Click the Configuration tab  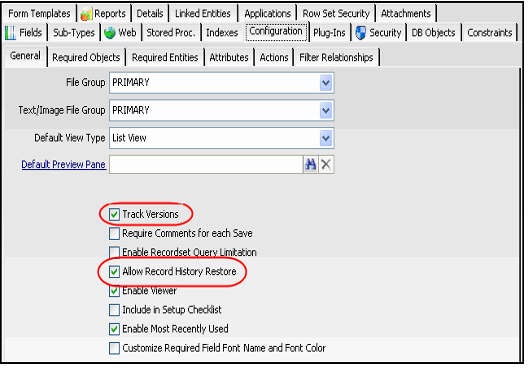pyautogui.click(x=276, y=31)
